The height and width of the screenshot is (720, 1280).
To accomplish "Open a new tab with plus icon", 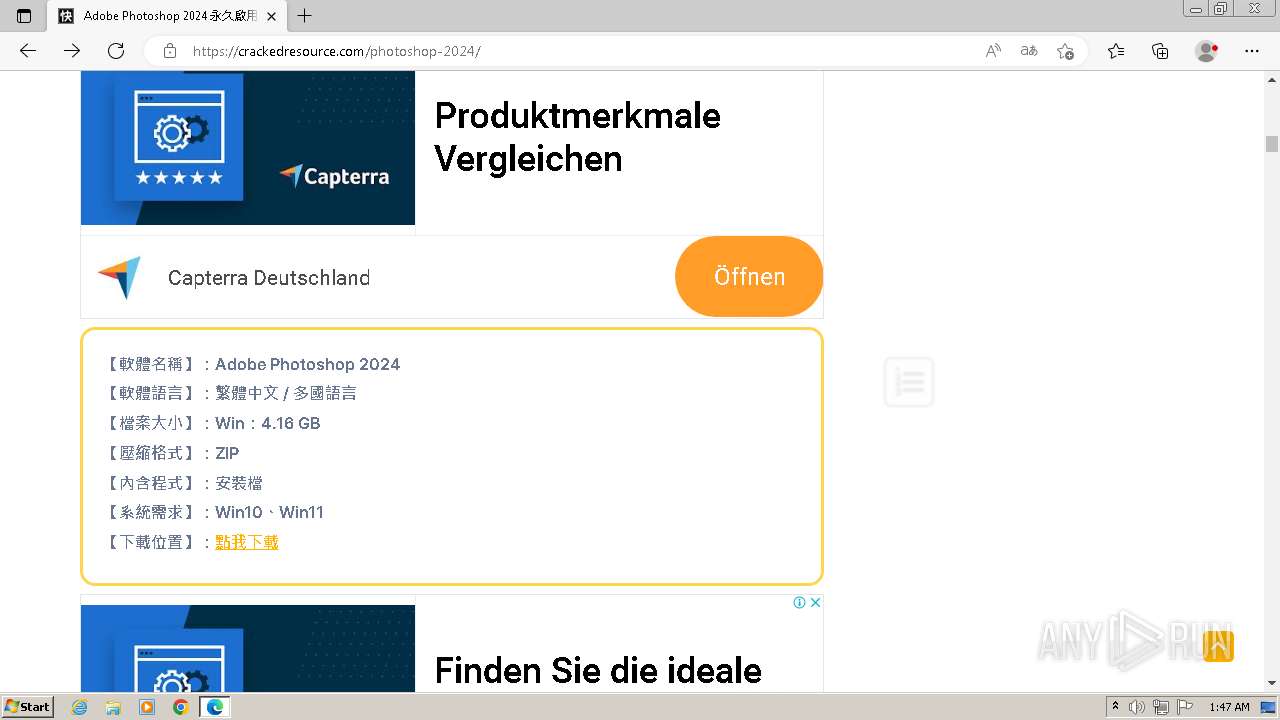I will (305, 16).
